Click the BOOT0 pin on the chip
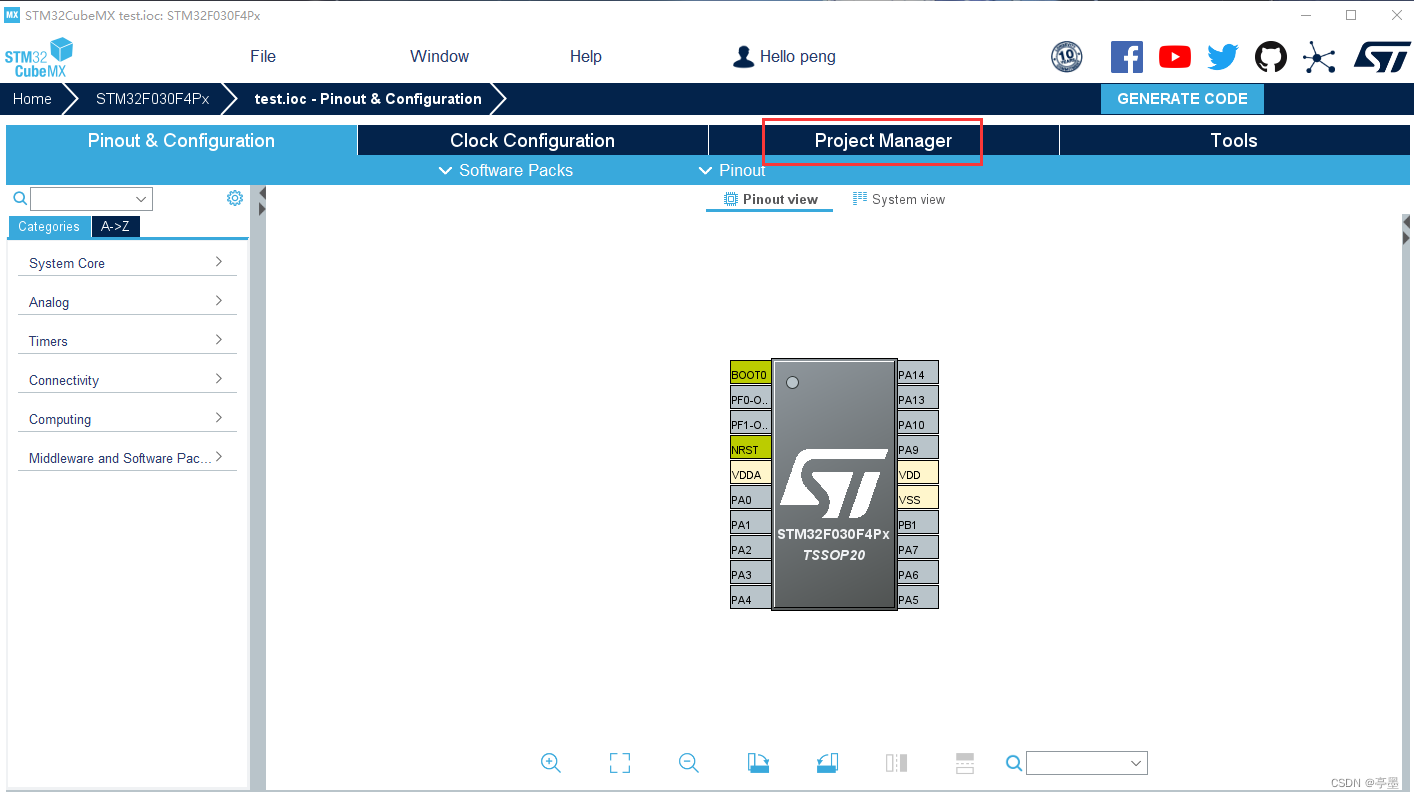 point(751,373)
